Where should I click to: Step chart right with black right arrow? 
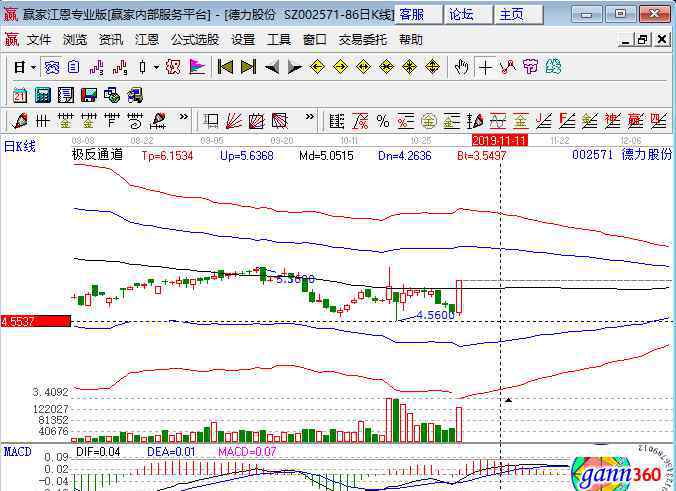tap(295, 67)
